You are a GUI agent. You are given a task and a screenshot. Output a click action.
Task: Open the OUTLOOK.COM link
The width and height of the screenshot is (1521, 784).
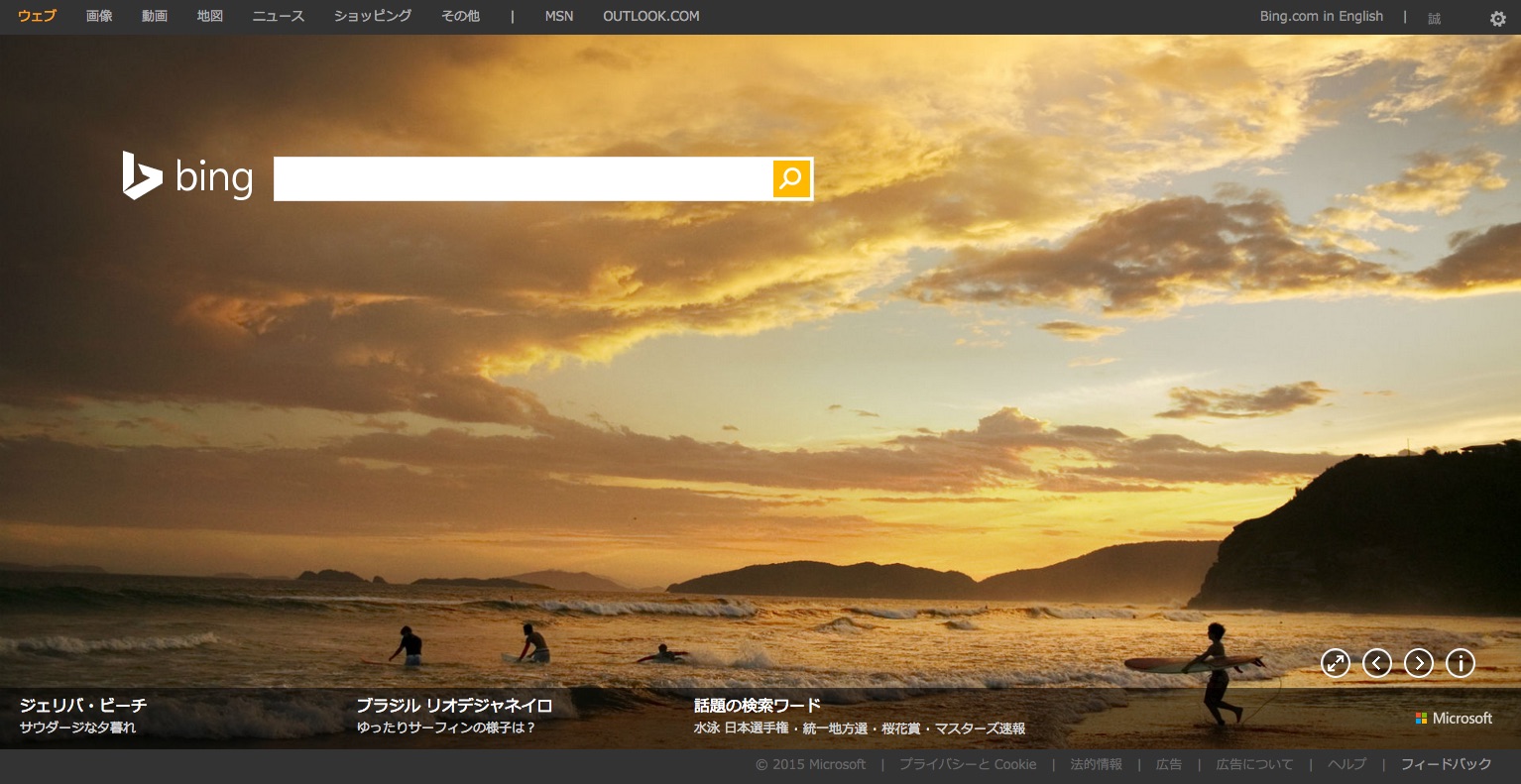point(651,16)
